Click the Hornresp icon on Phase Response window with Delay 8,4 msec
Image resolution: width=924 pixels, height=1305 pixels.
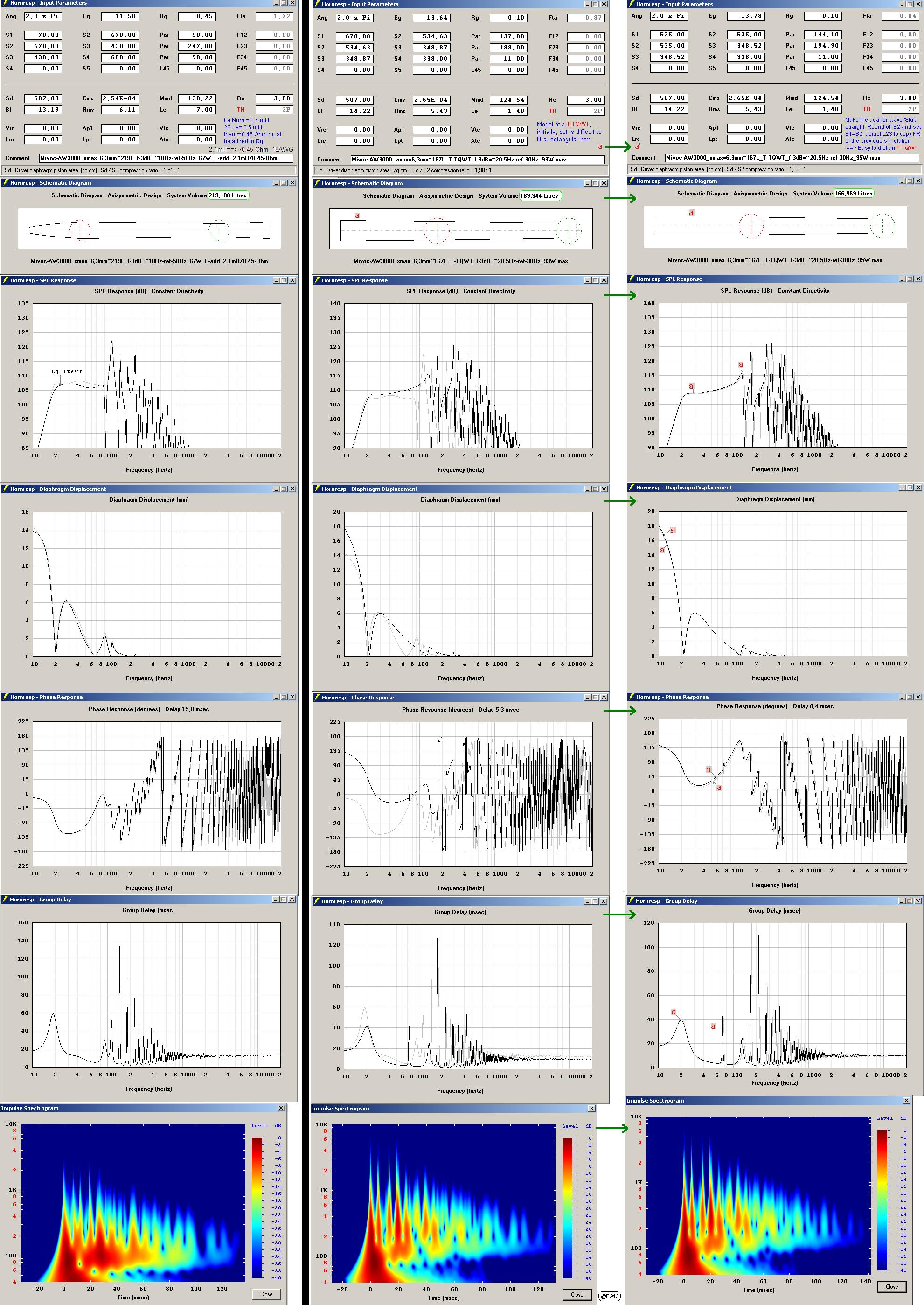pyautogui.click(x=632, y=697)
